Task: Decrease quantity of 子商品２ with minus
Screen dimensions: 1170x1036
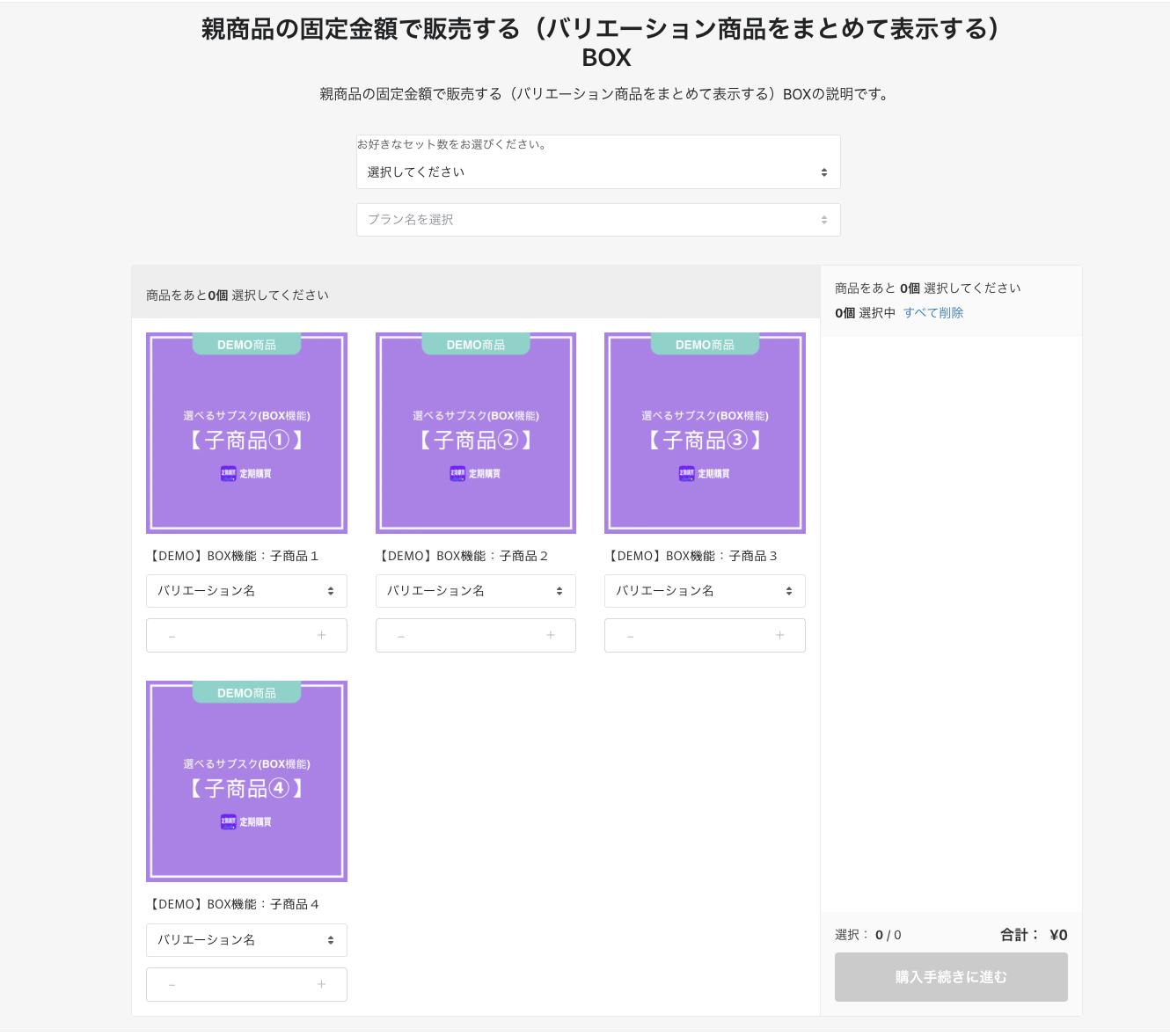Action: (x=401, y=636)
